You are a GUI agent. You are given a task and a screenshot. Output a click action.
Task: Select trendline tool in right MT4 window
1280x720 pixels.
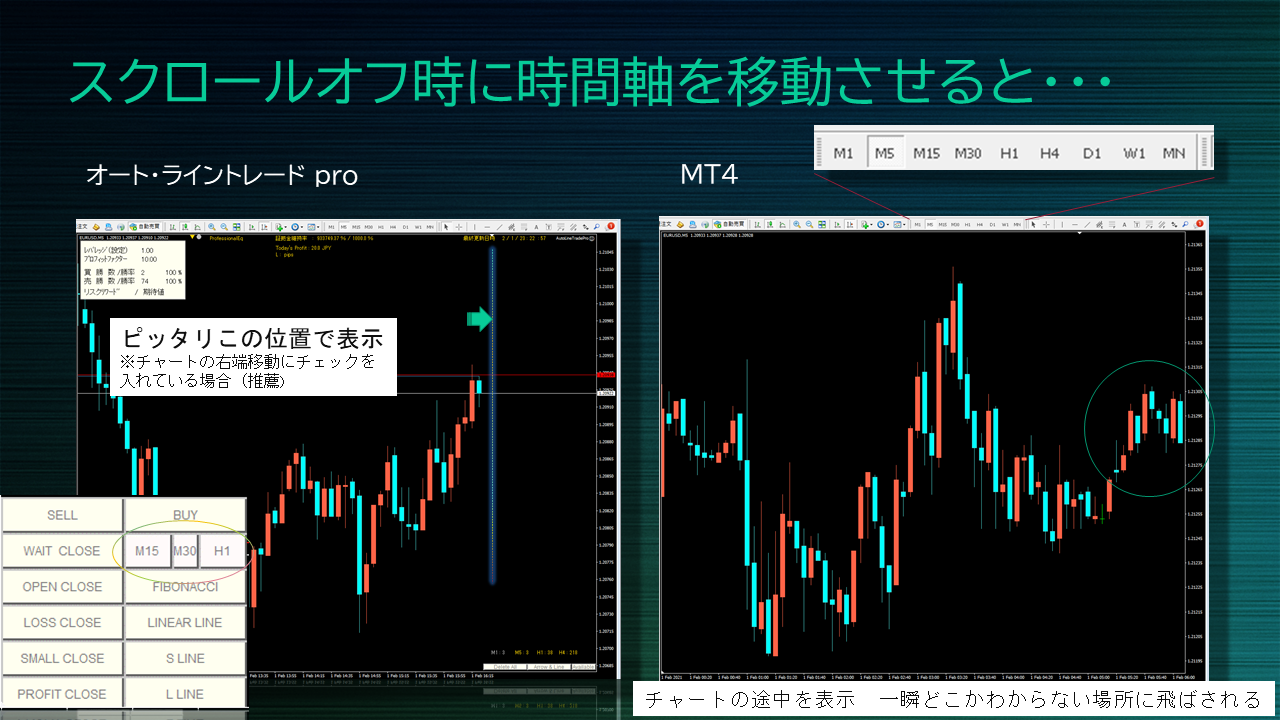(x=1086, y=224)
